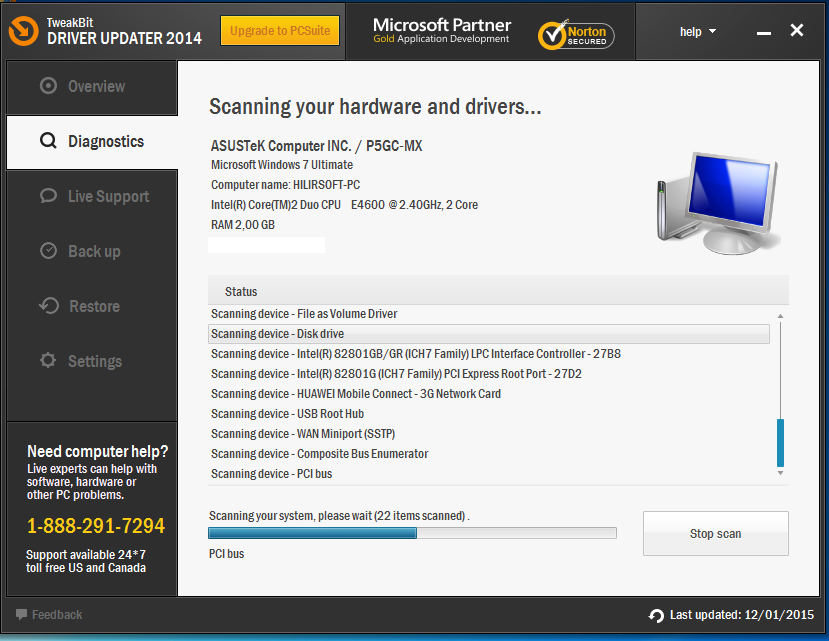Close the Driver Updater window
This screenshot has height=641, width=829.
click(x=797, y=30)
